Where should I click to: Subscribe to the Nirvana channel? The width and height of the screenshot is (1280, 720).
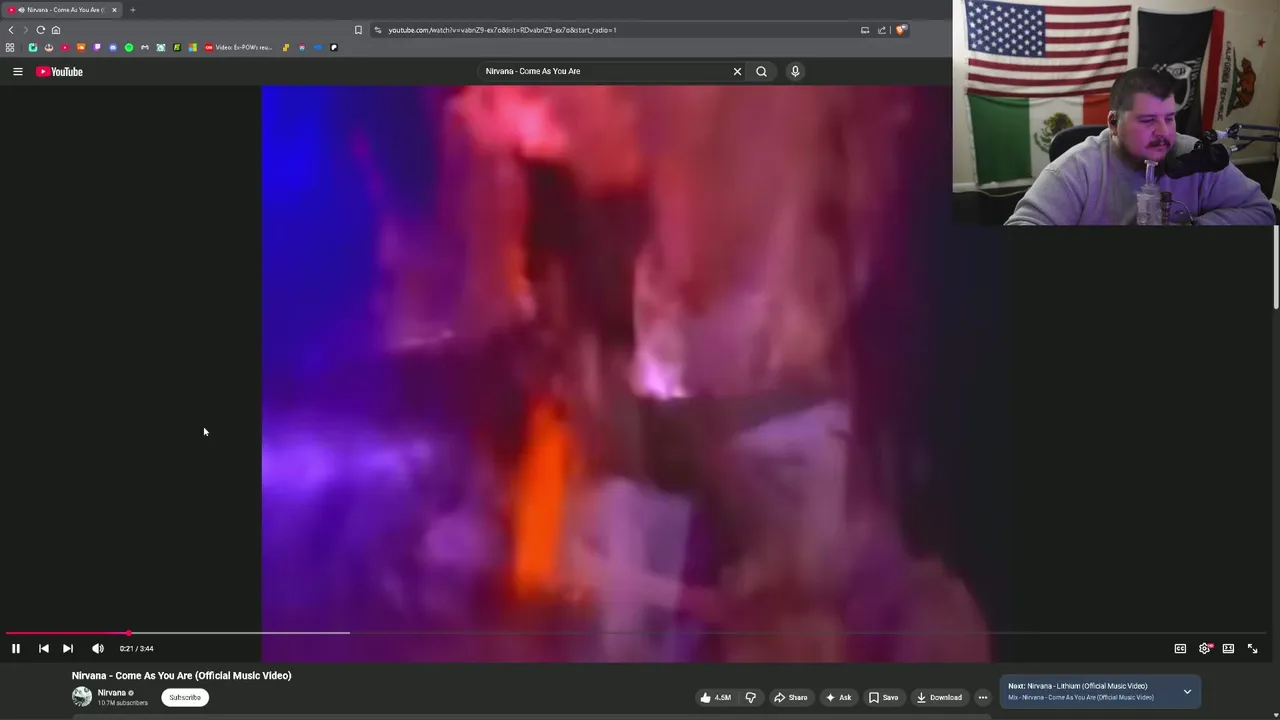coord(185,697)
